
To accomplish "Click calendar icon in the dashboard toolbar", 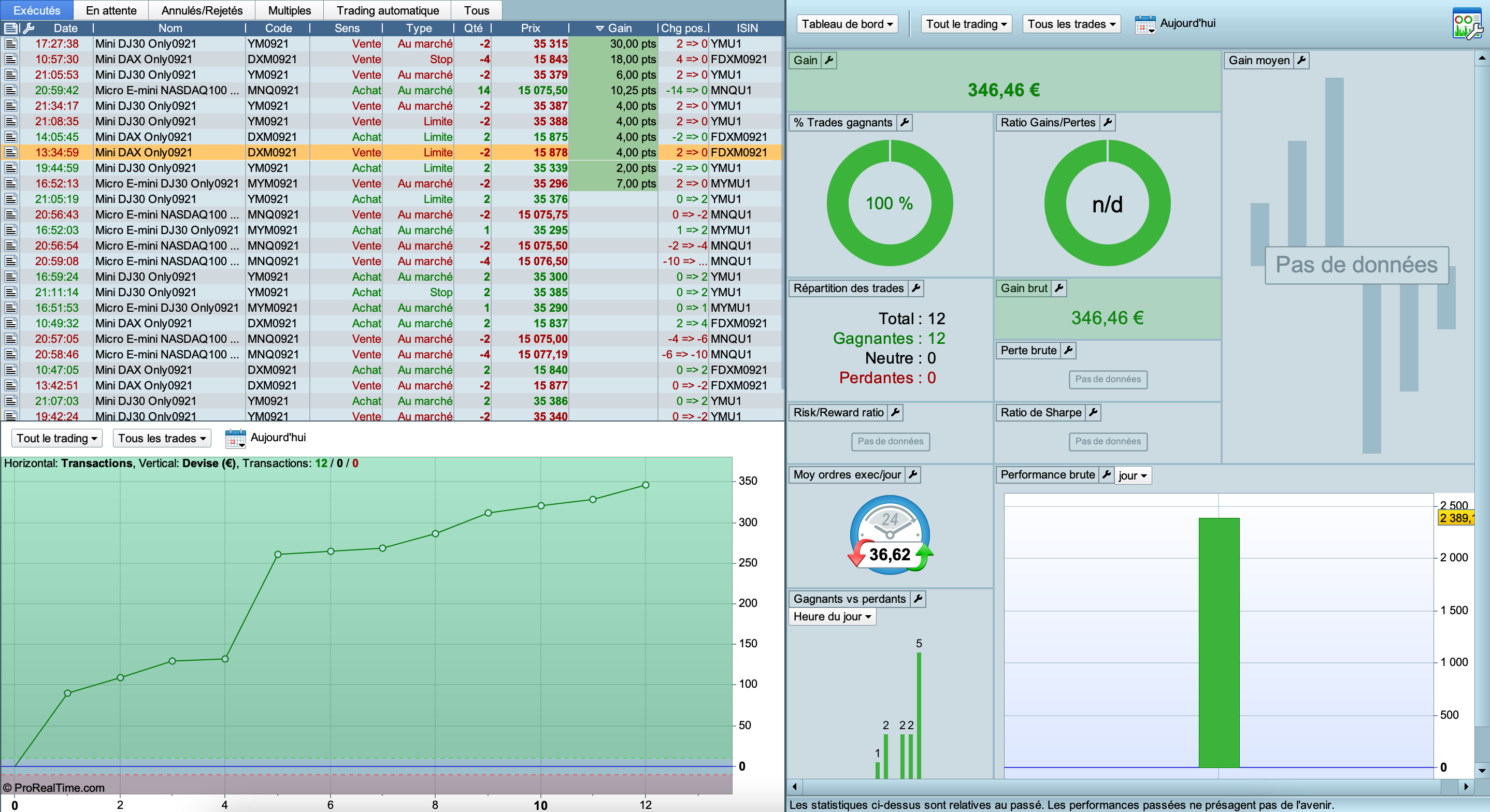I will tap(1144, 24).
